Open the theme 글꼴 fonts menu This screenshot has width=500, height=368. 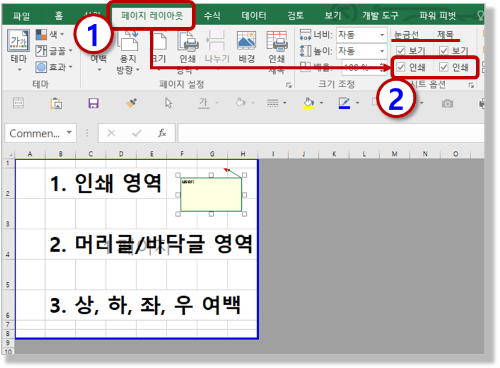[x=54, y=51]
